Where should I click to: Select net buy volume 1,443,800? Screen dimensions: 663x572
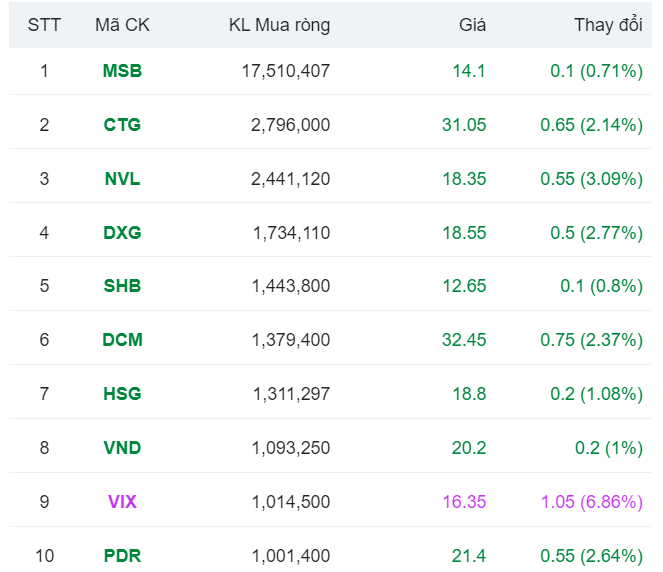291,286
